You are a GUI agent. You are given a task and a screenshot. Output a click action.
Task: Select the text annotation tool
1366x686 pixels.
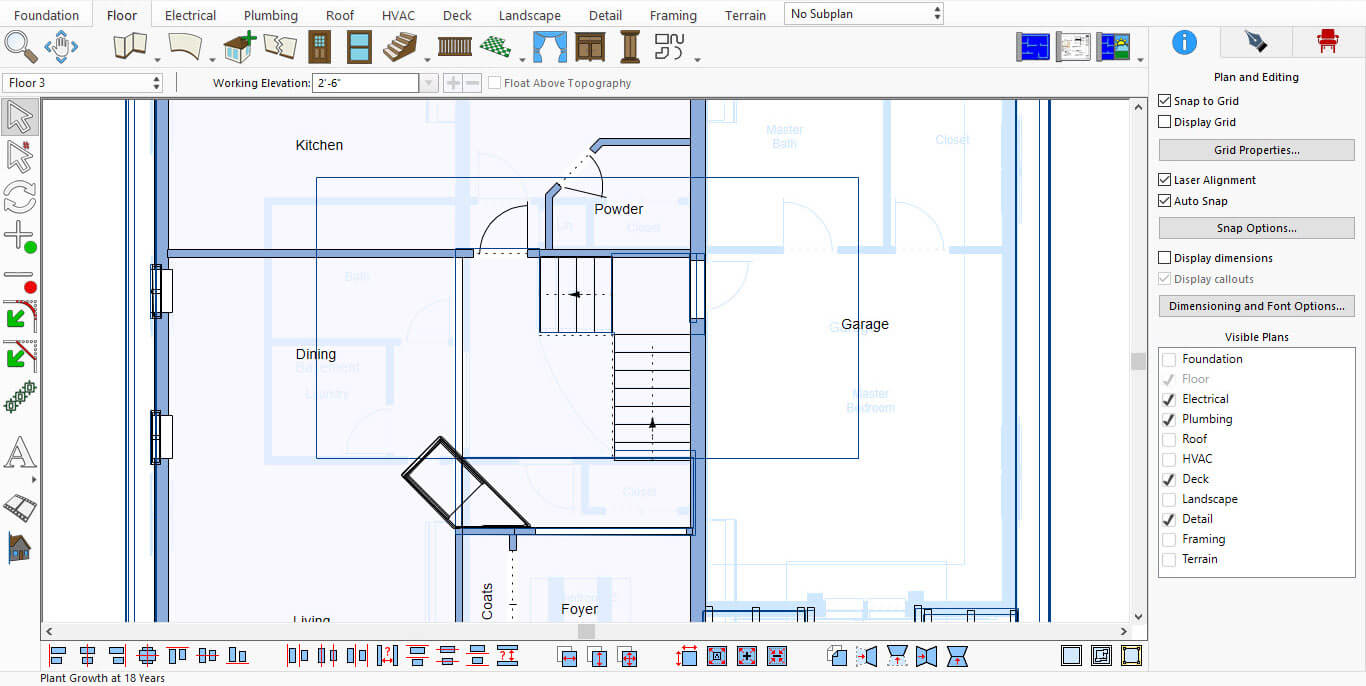(x=19, y=454)
